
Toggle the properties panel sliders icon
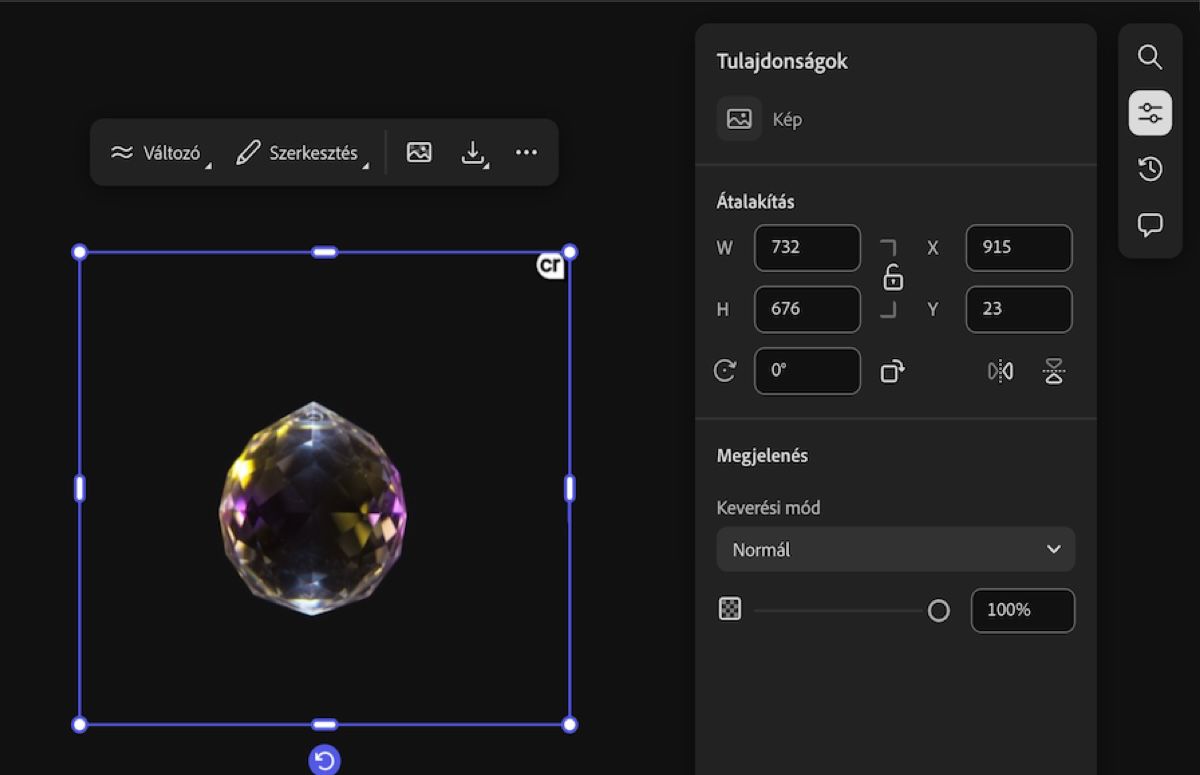(1150, 113)
